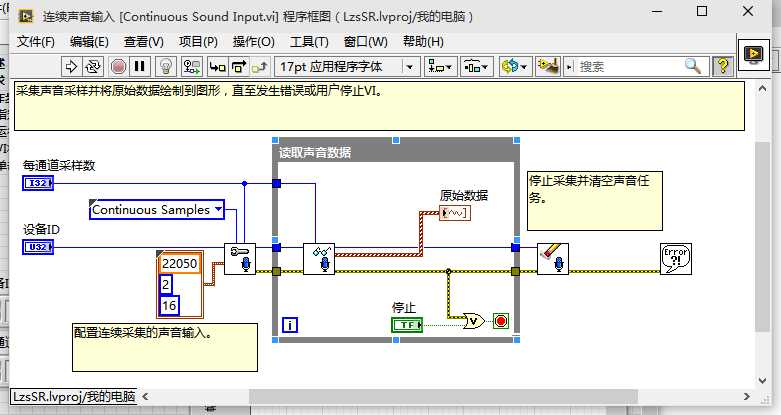Click the Abort Execution stop button
781x415 pixels.
118,66
